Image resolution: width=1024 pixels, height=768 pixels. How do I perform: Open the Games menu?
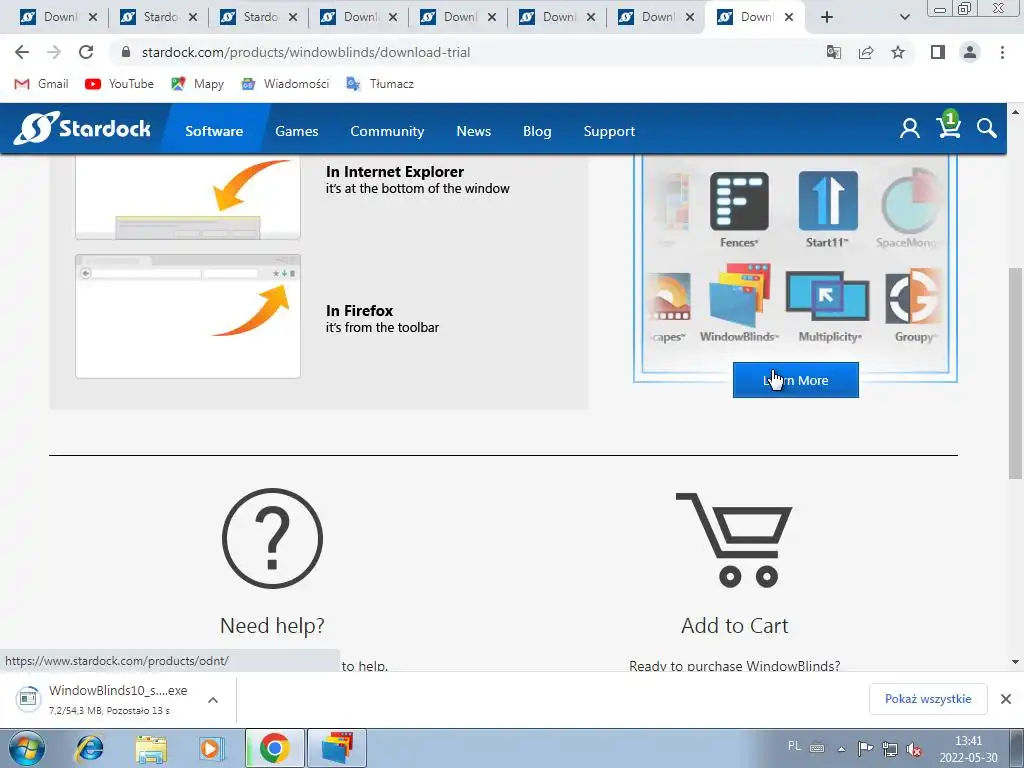[296, 131]
